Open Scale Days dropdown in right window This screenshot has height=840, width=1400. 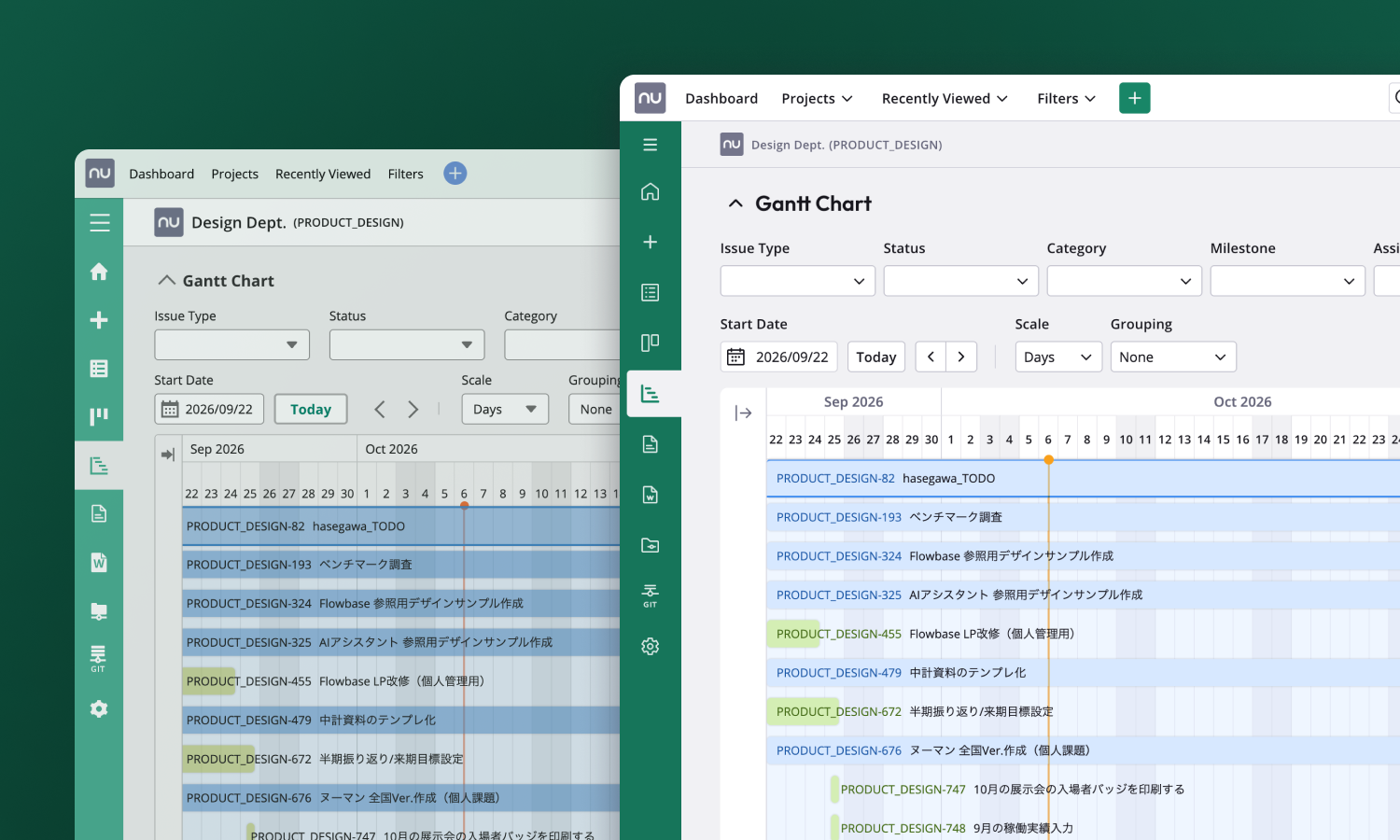click(1058, 357)
